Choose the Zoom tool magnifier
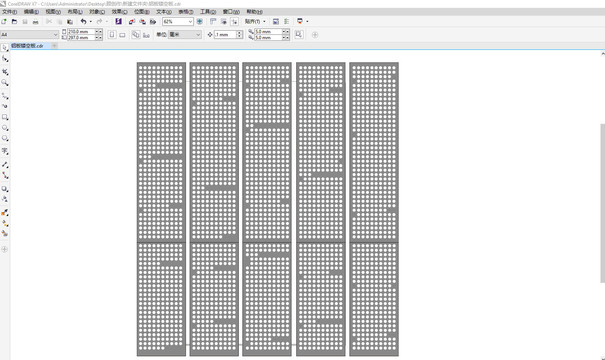Image resolution: width=605 pixels, height=360 pixels. [5, 83]
